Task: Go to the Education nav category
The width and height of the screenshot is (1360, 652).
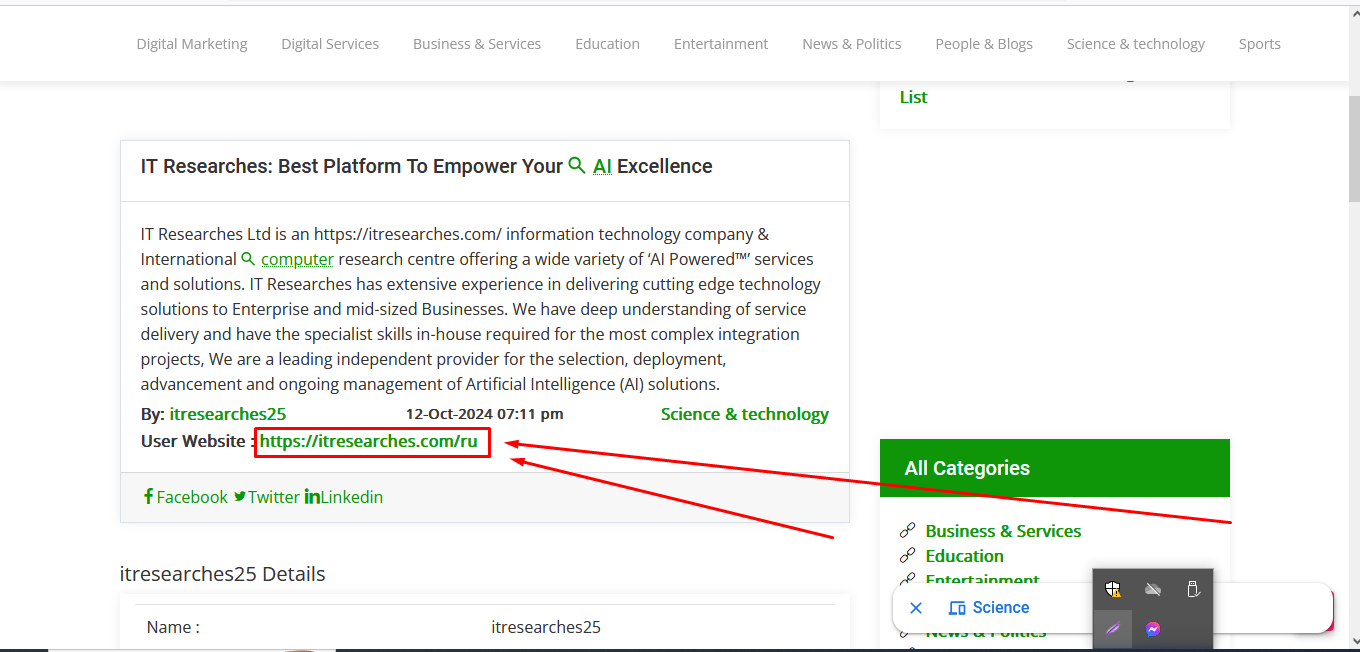Action: 607,44
